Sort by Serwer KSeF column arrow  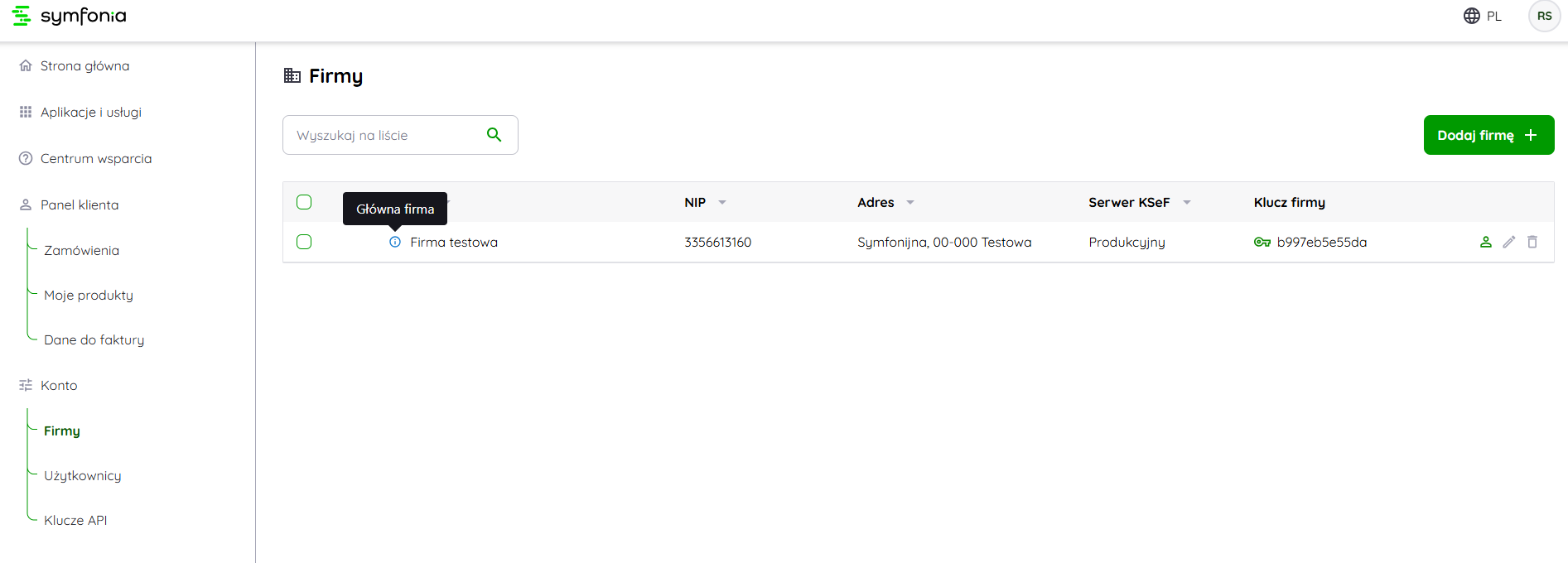[x=1186, y=203]
